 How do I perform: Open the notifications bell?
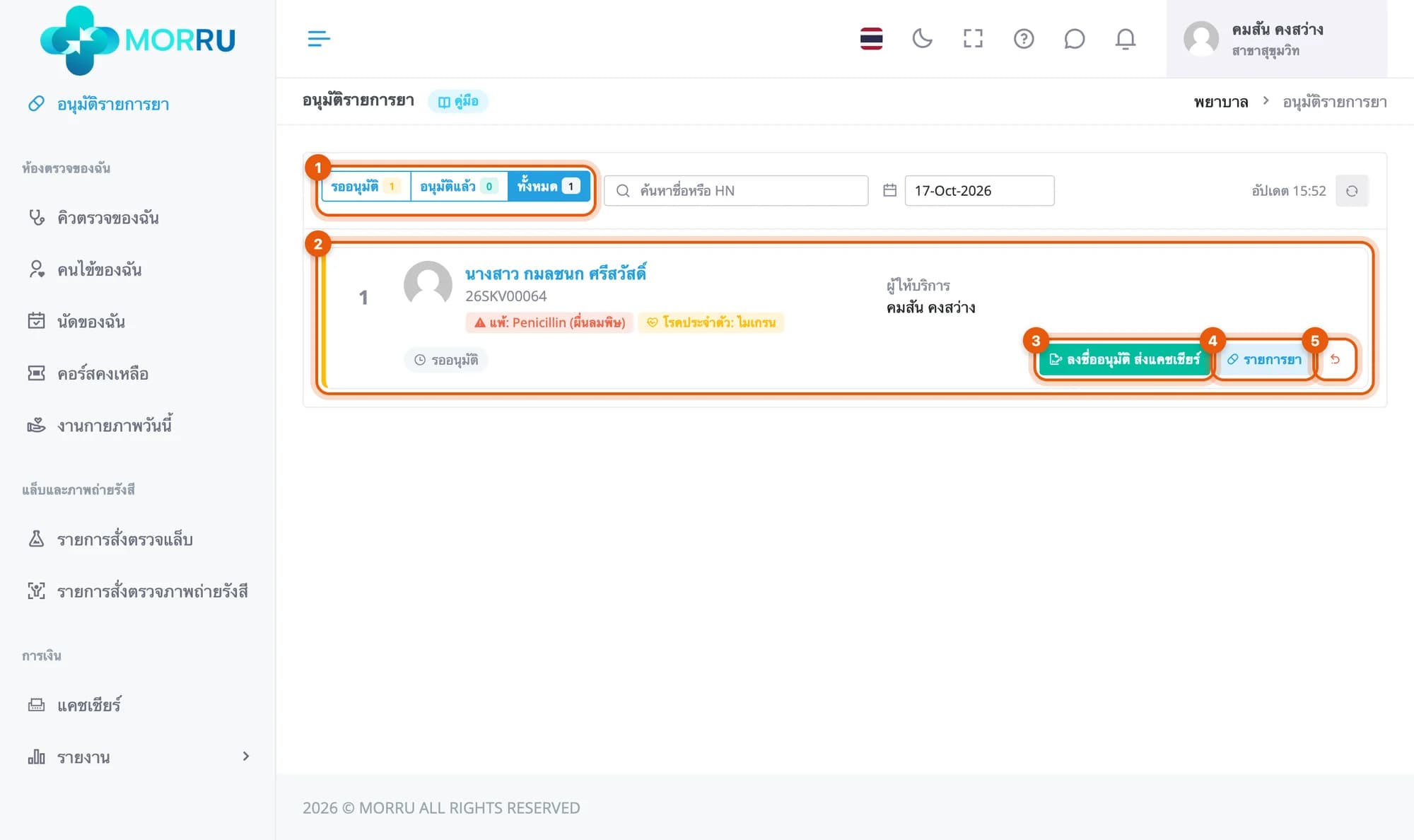click(x=1126, y=38)
